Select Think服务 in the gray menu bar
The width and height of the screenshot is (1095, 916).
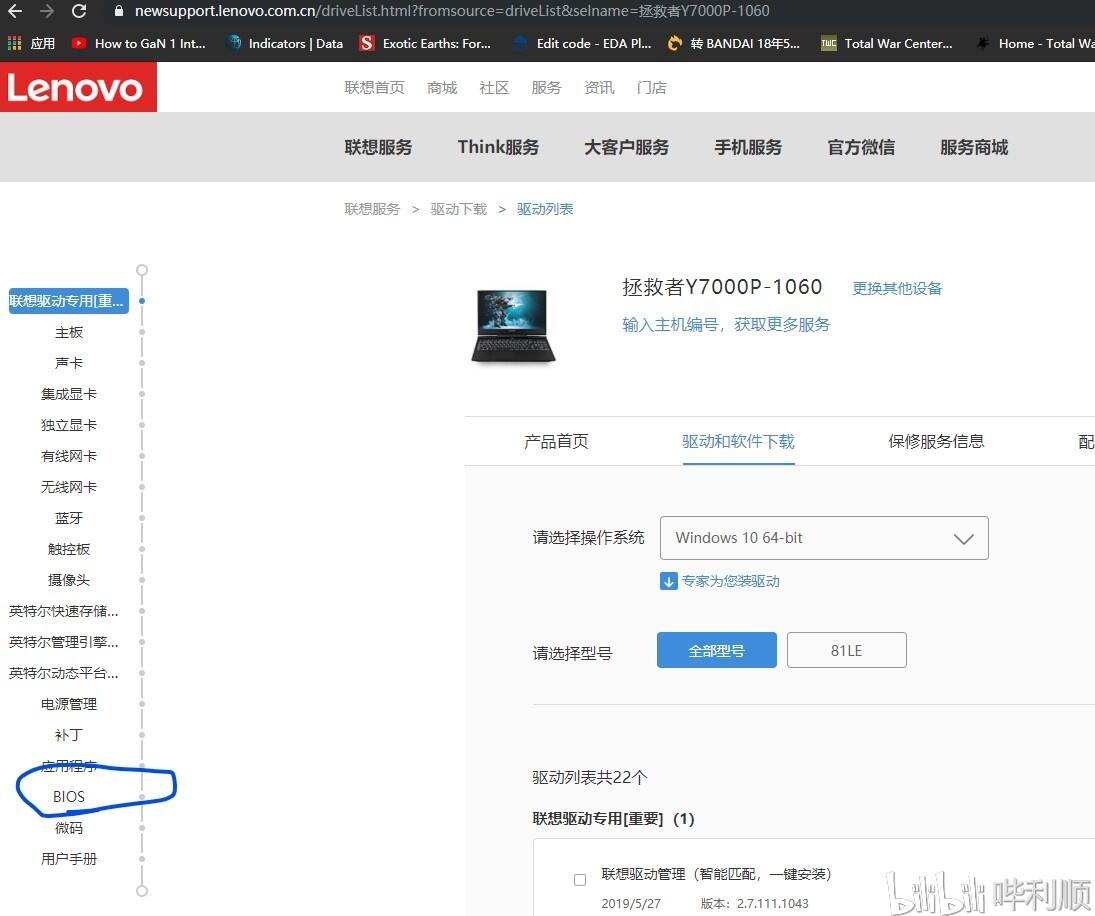(x=499, y=147)
